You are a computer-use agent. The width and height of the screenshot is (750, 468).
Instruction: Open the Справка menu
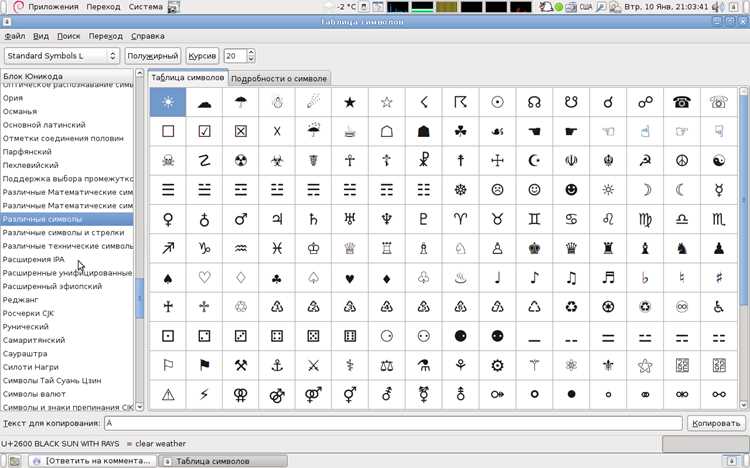(x=147, y=36)
